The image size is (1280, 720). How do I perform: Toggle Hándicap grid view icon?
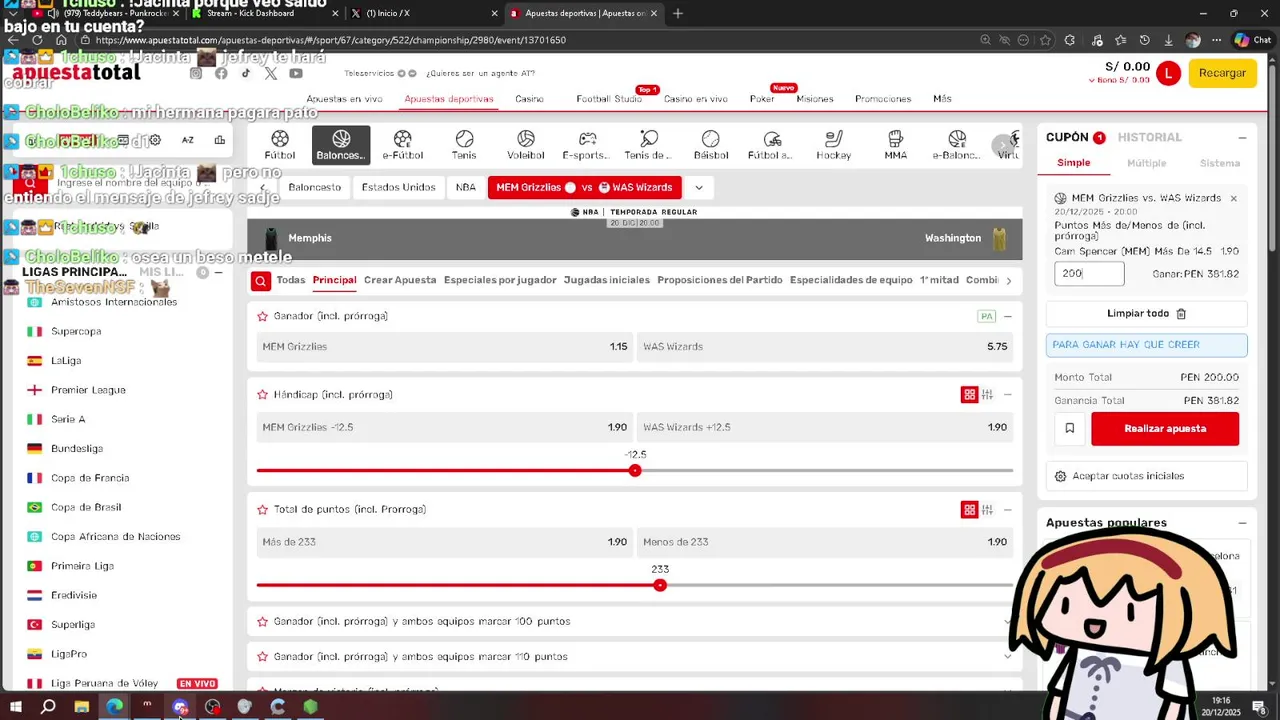point(969,395)
